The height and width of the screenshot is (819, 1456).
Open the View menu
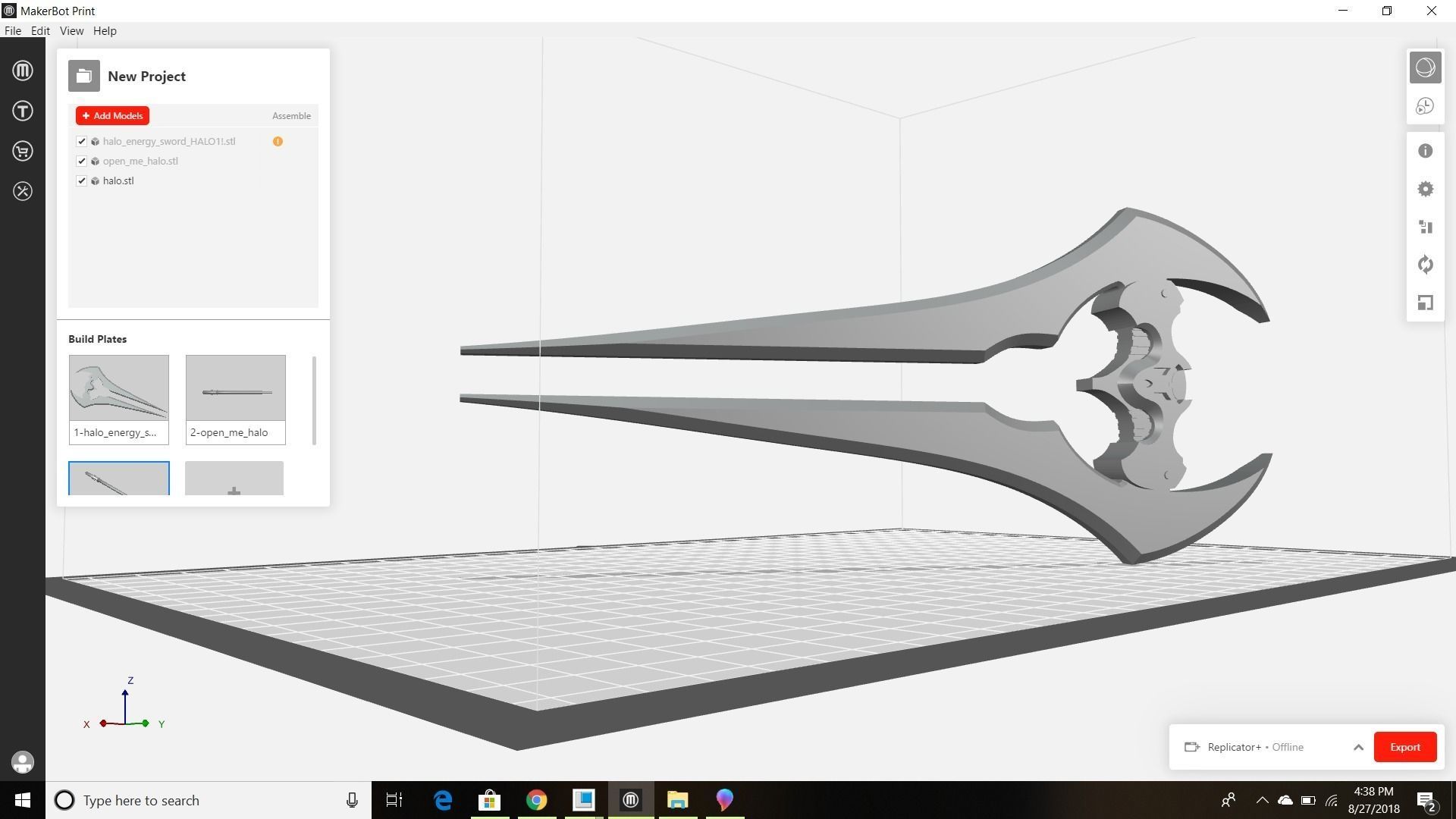tap(71, 31)
